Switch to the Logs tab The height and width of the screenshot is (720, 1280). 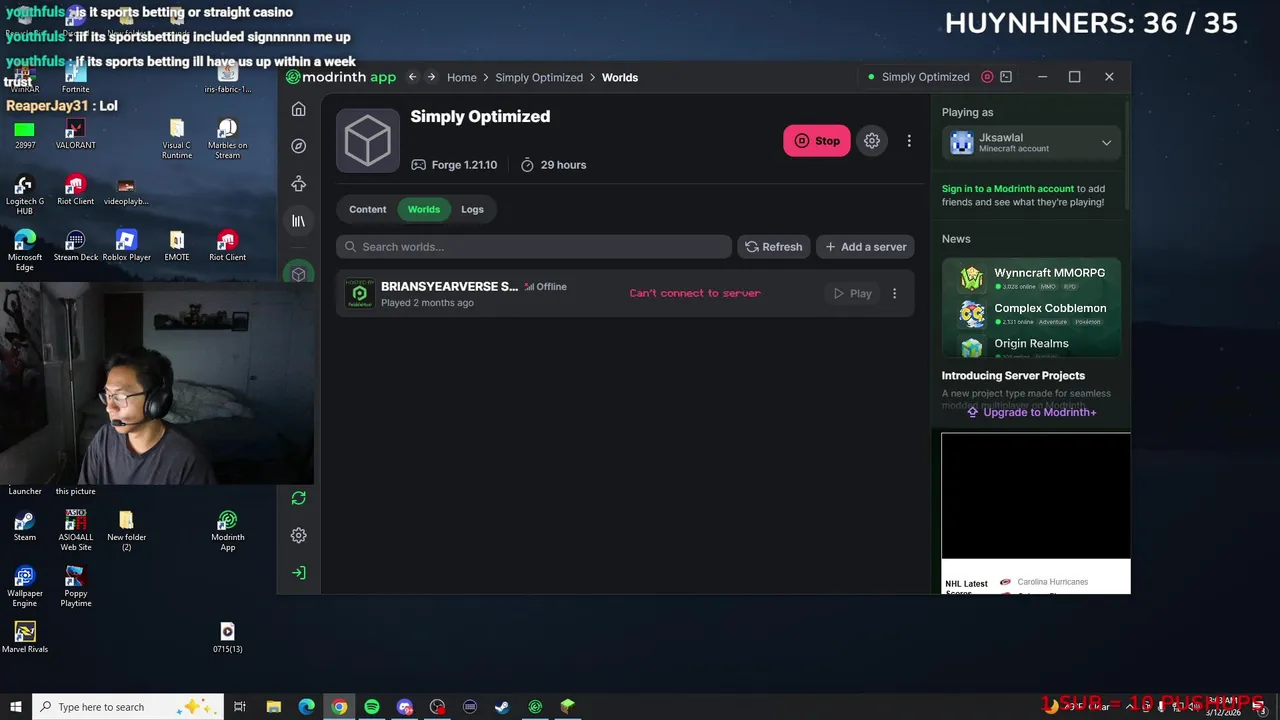click(x=472, y=209)
